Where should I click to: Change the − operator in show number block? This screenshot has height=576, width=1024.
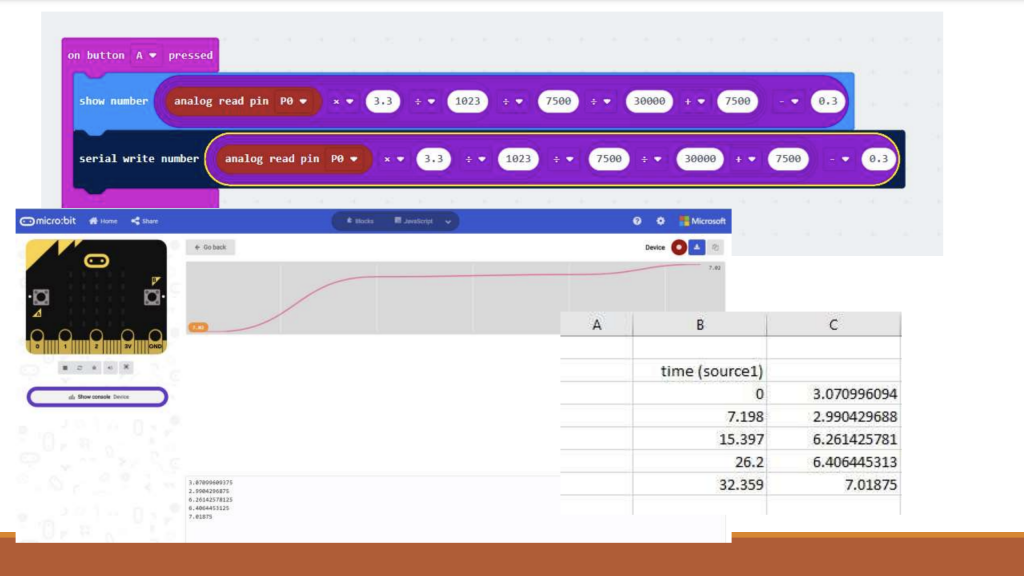click(x=788, y=101)
